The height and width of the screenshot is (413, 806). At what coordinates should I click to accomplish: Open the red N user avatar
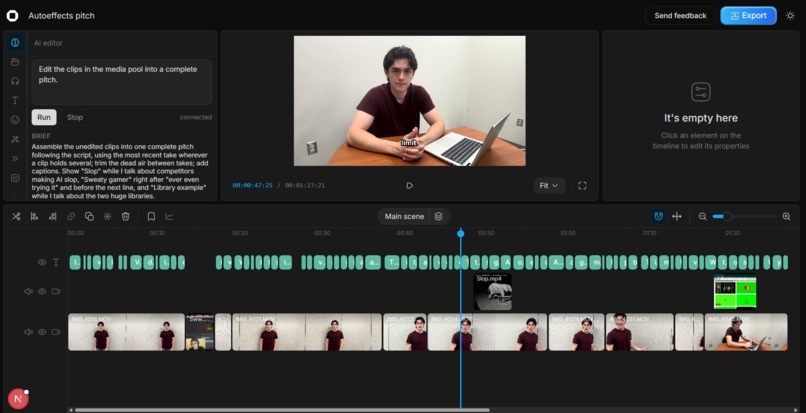coord(19,399)
